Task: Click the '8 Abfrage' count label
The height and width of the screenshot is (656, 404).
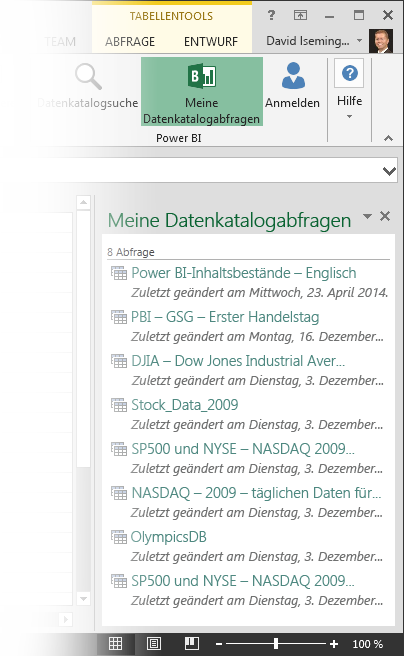Action: pyautogui.click(x=130, y=252)
